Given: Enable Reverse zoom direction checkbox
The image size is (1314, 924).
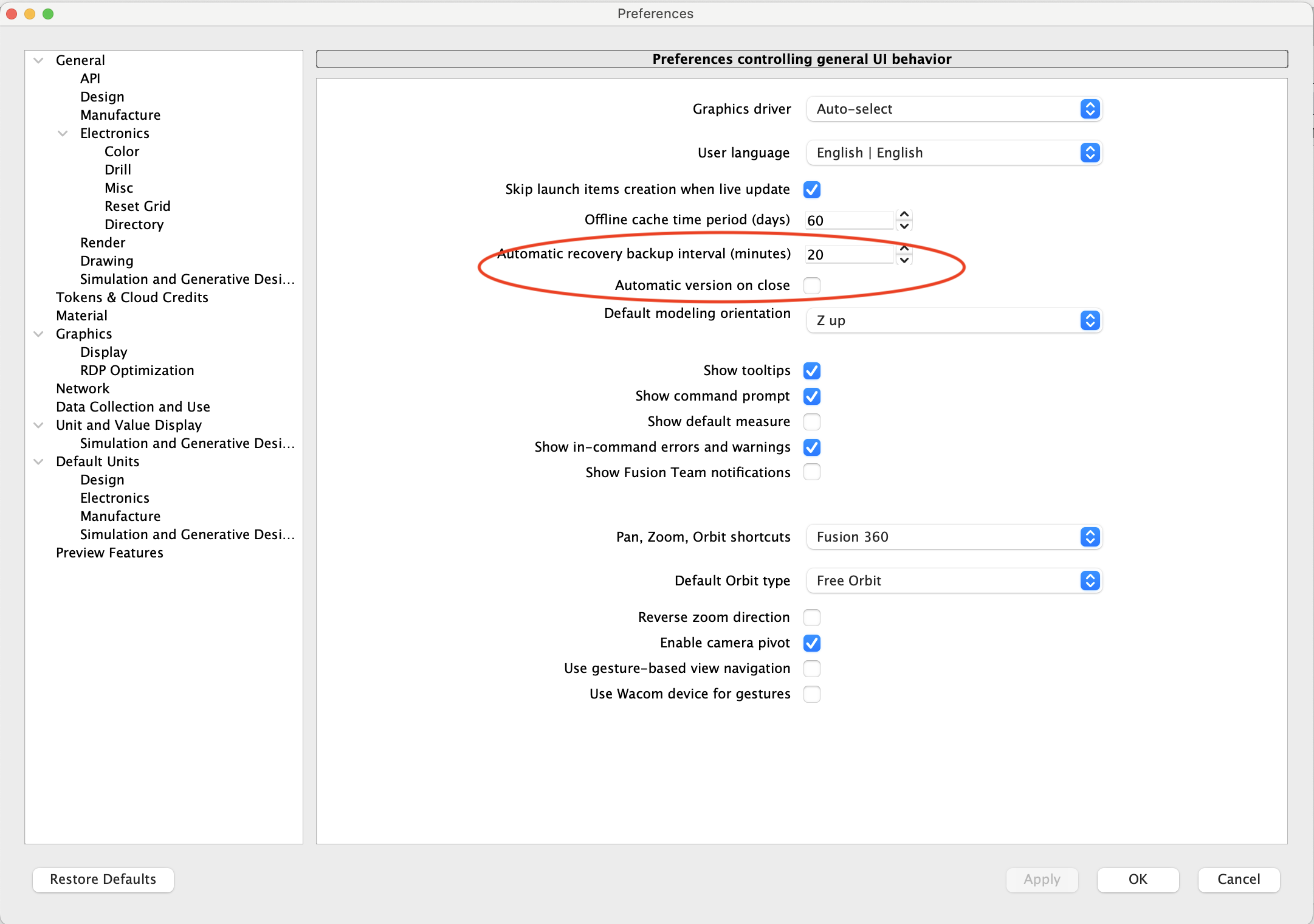Looking at the screenshot, I should pos(811,618).
